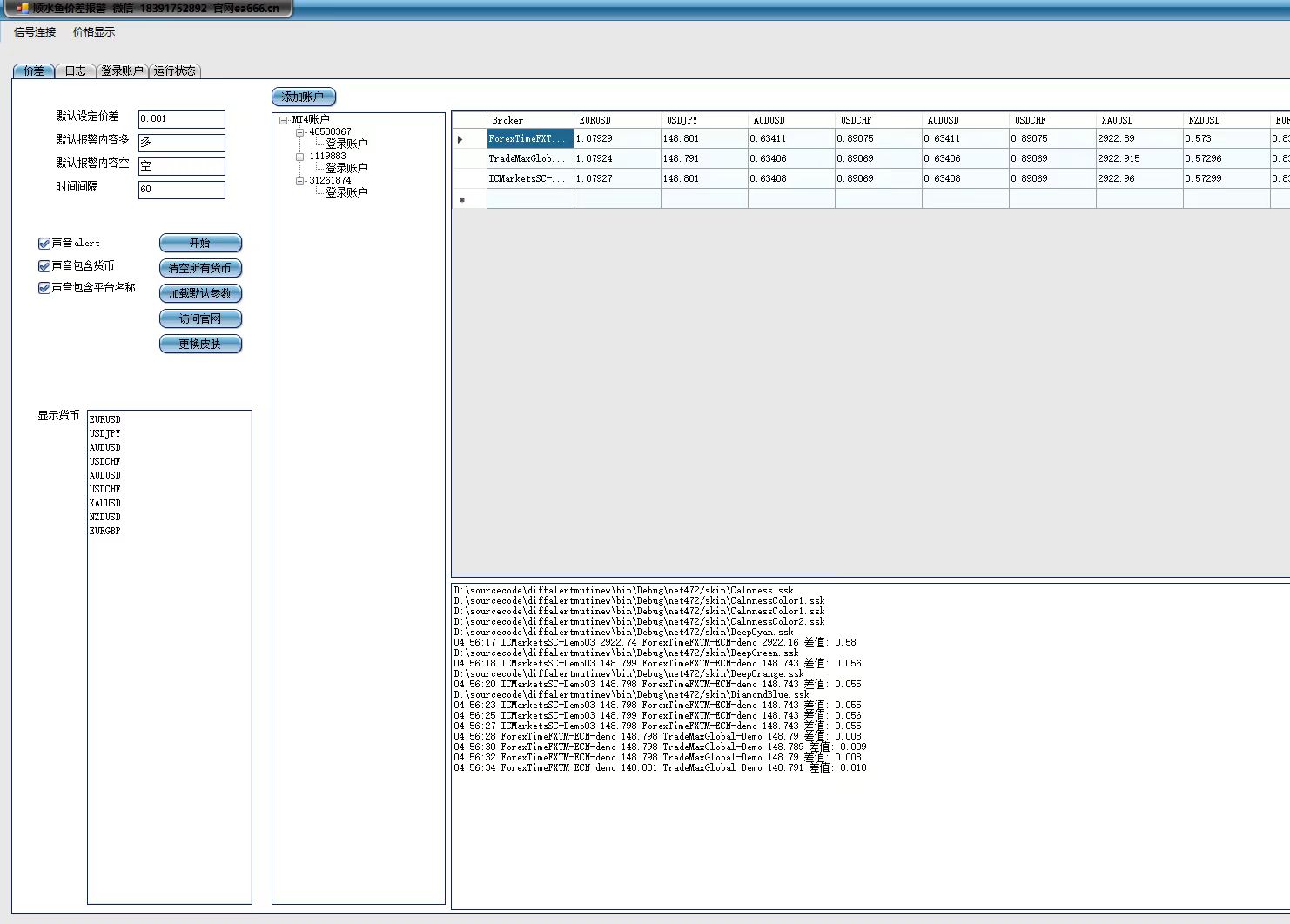Toggle the 声音包含货币 checkbox
Viewport: 1290px width, 924px height.
point(44,266)
